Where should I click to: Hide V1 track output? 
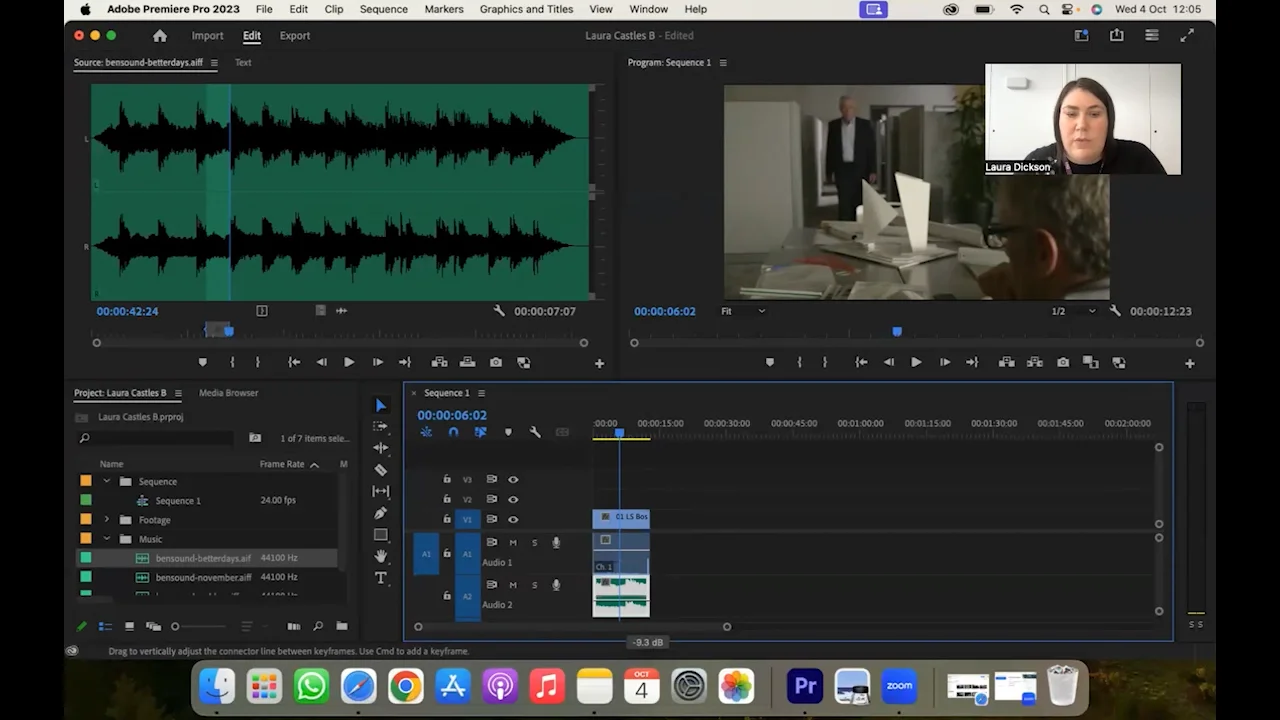[x=513, y=520]
